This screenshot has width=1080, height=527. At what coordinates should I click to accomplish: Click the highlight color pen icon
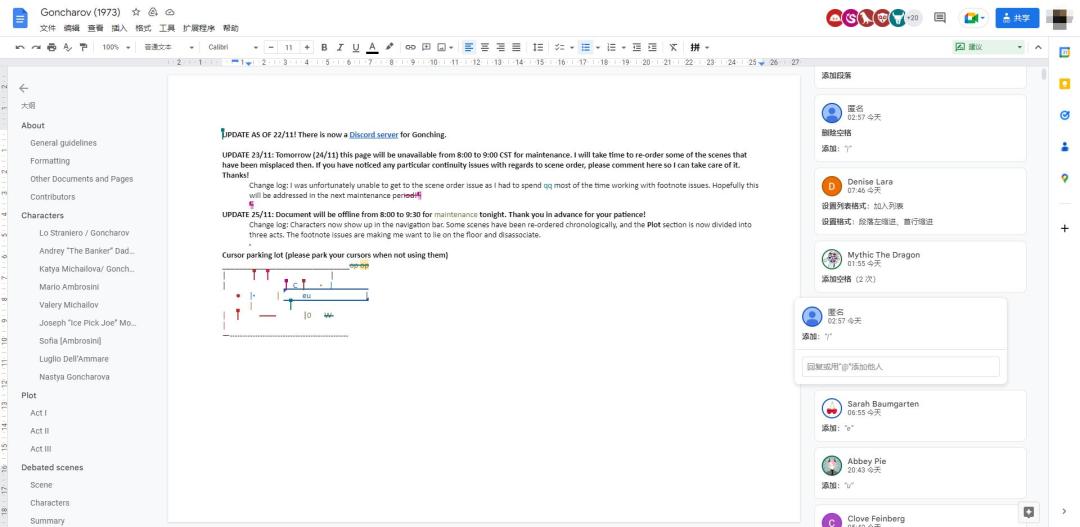[389, 47]
